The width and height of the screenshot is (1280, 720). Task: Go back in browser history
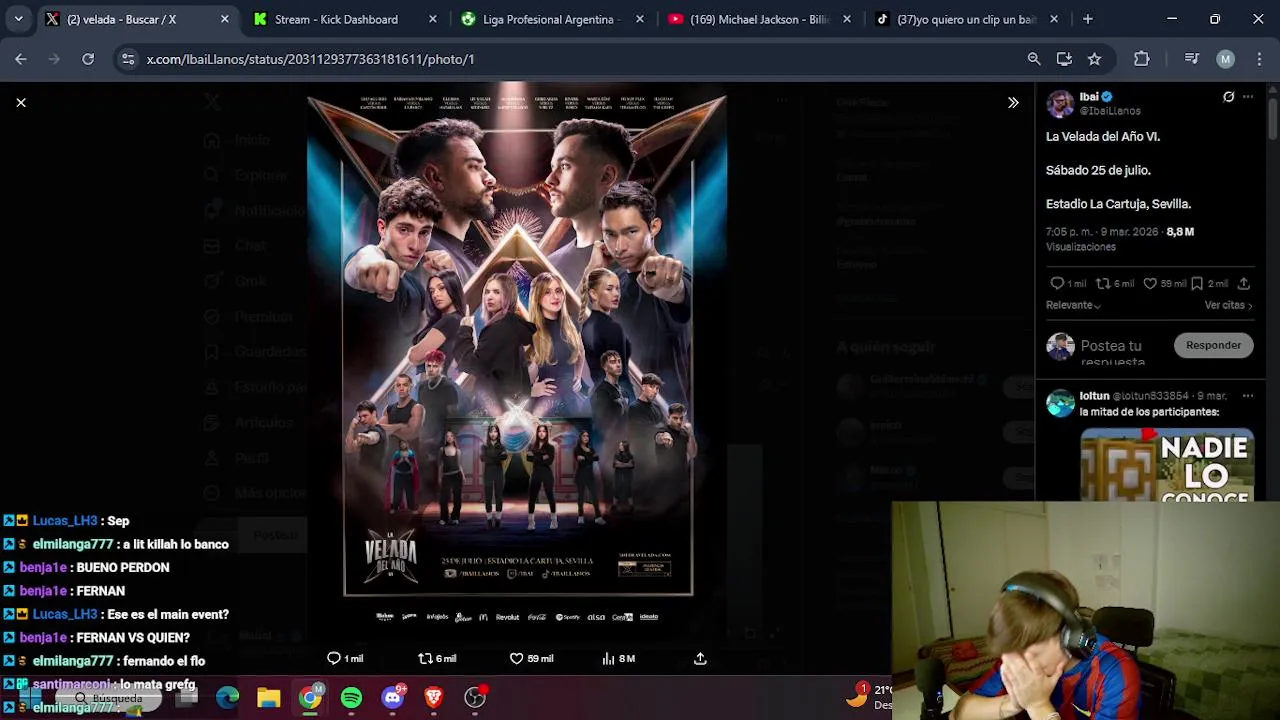(21, 59)
